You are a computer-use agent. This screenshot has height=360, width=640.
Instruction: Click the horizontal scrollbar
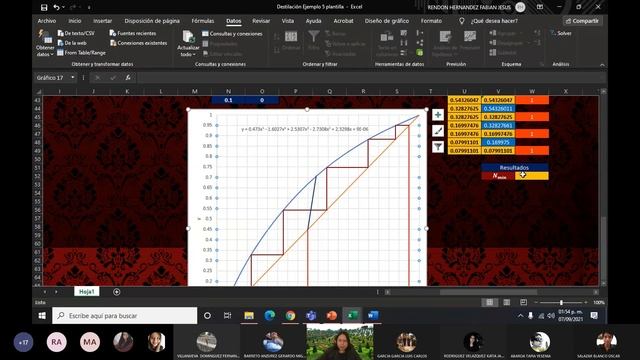coord(488,292)
